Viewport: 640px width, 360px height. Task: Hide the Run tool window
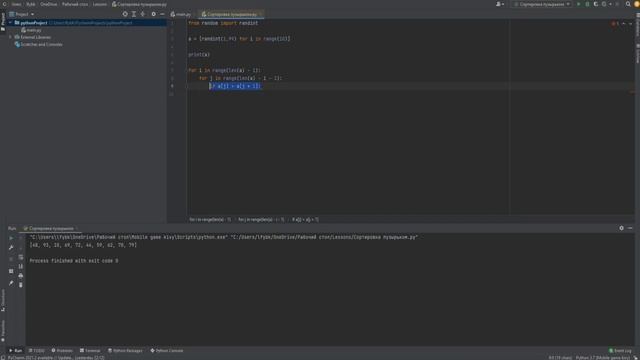point(630,228)
